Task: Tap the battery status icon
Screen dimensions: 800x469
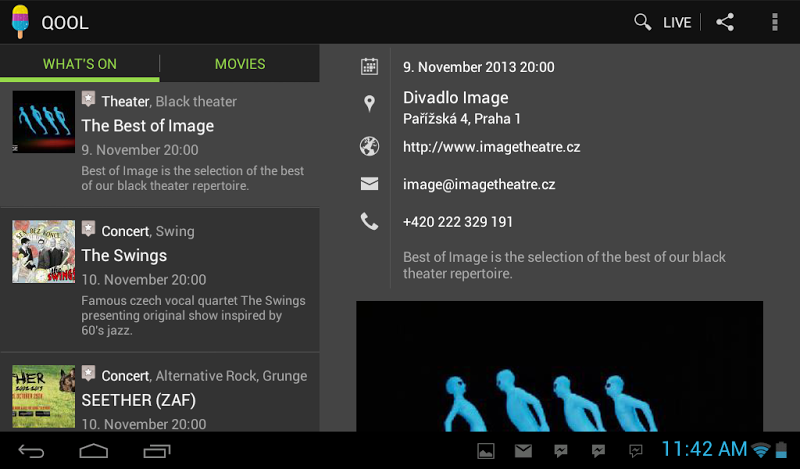Action: point(781,450)
